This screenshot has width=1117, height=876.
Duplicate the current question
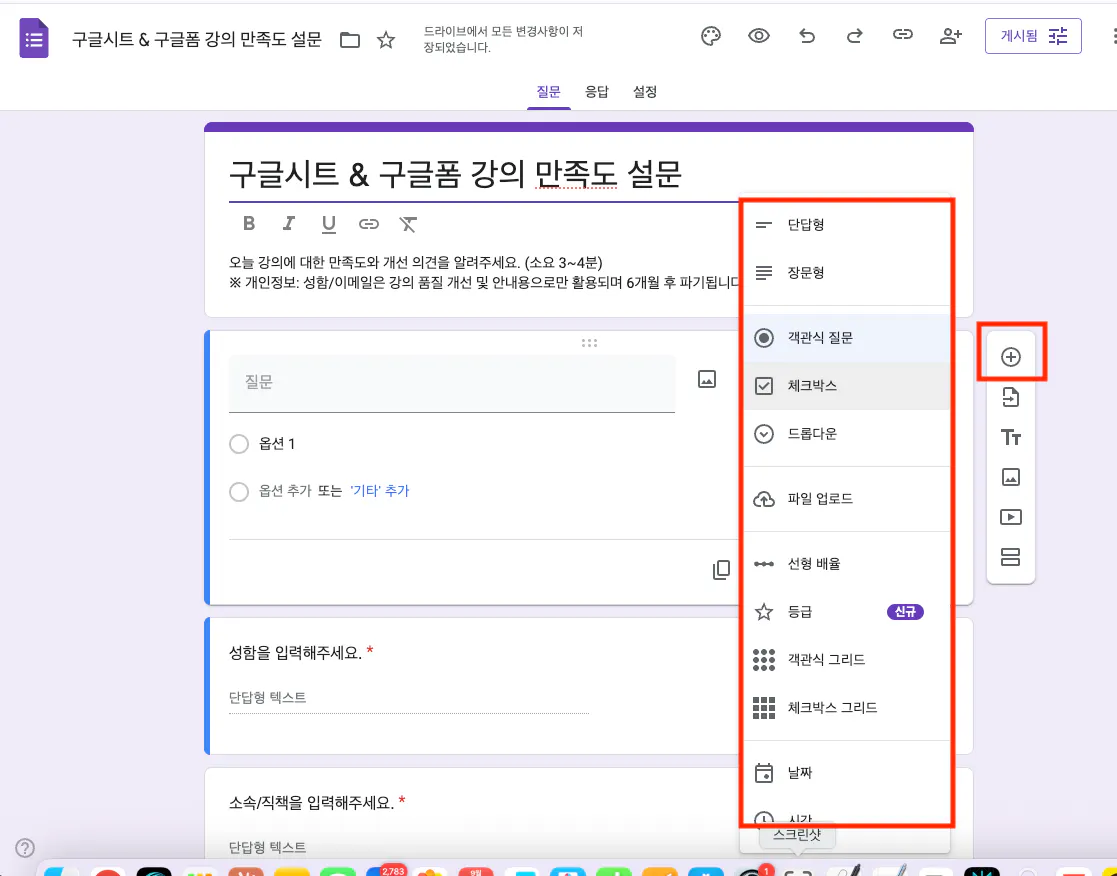click(x=721, y=570)
